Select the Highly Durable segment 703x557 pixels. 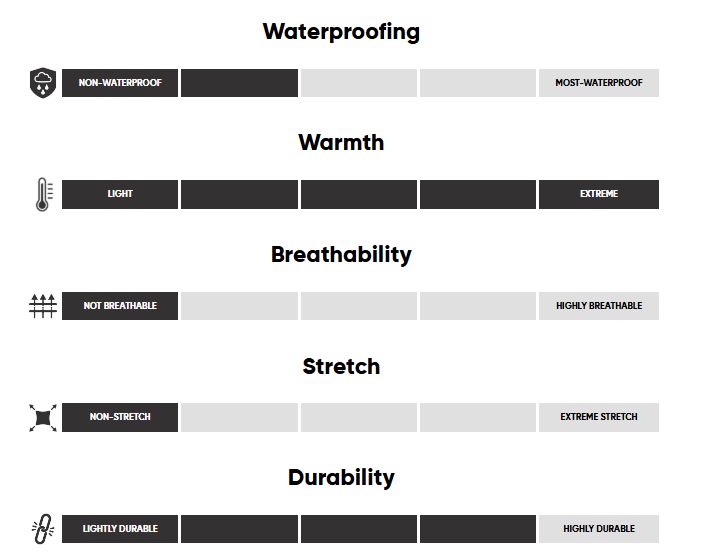[x=598, y=529]
